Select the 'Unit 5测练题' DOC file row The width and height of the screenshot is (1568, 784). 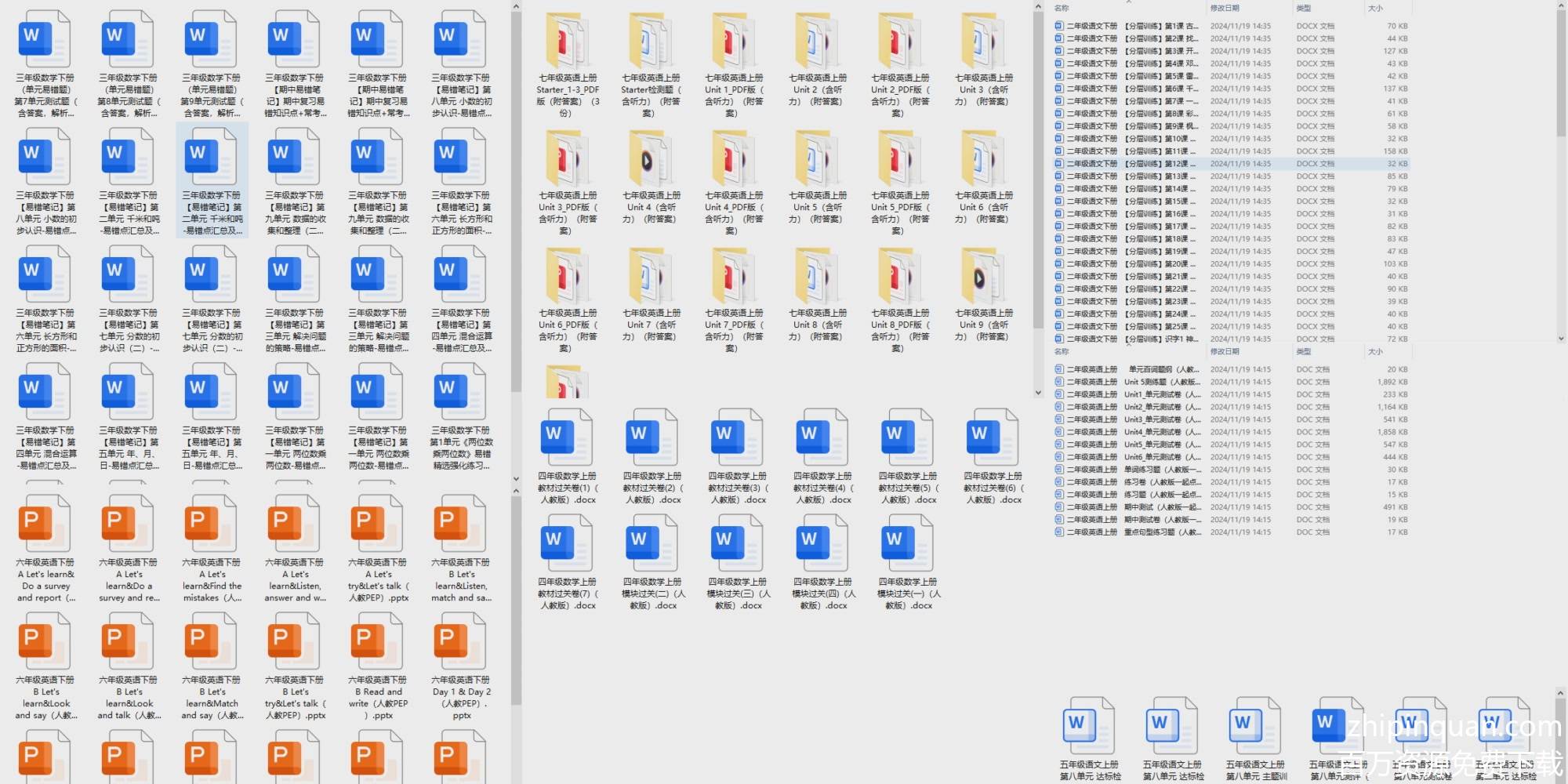[x=1160, y=382]
